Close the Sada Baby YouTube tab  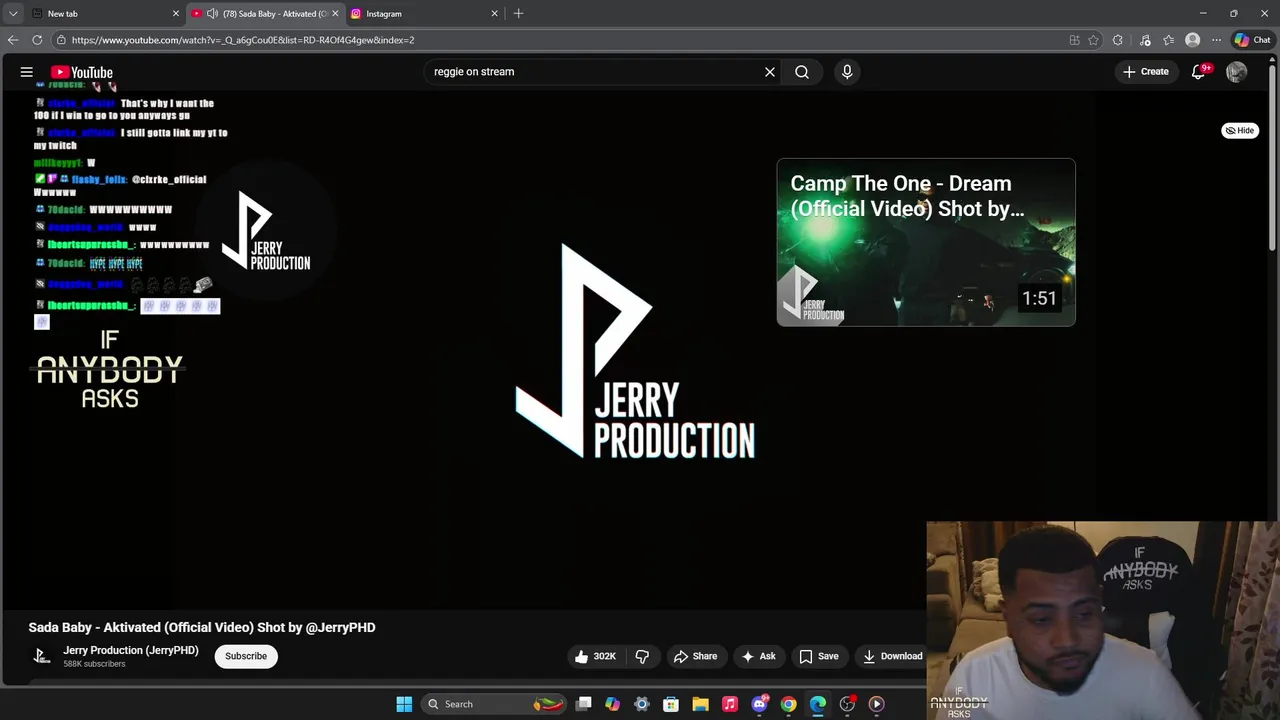point(335,14)
